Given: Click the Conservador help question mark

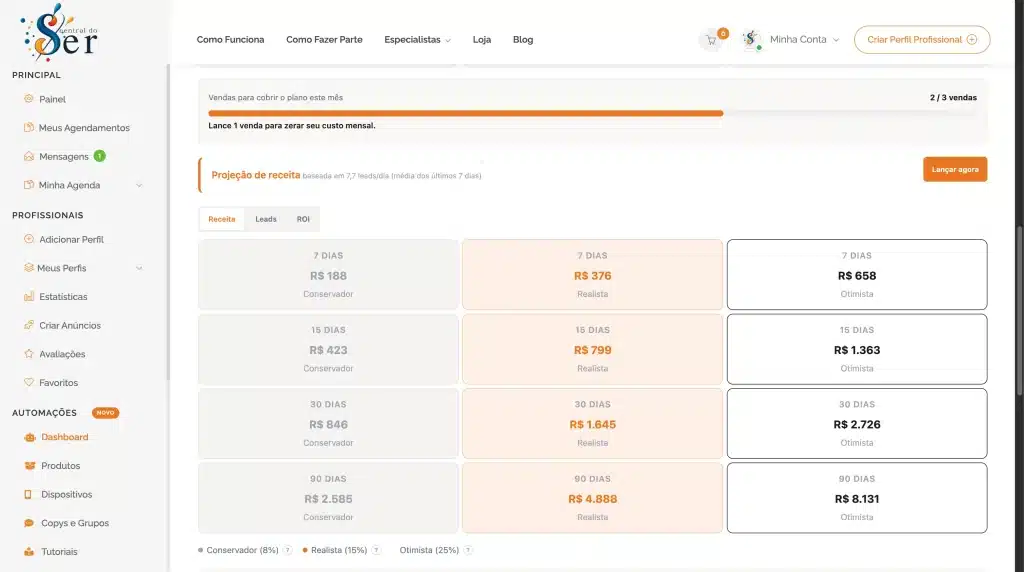Looking at the screenshot, I should click(288, 550).
